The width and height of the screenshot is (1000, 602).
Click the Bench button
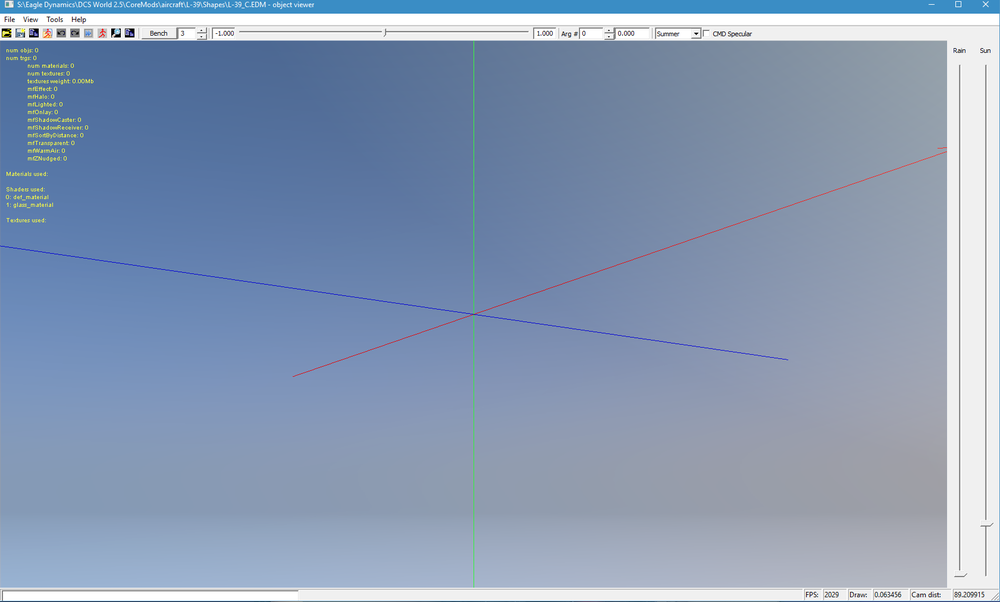tap(159, 33)
